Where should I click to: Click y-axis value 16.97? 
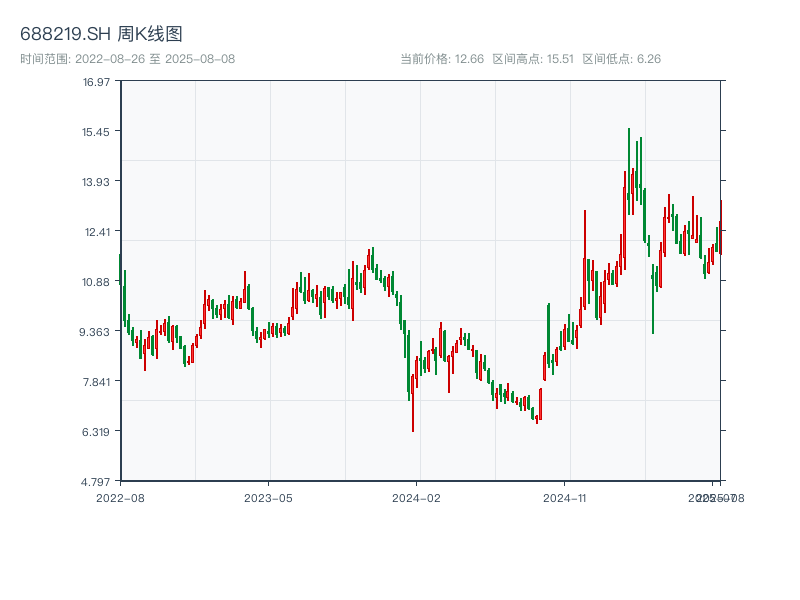[x=96, y=82]
